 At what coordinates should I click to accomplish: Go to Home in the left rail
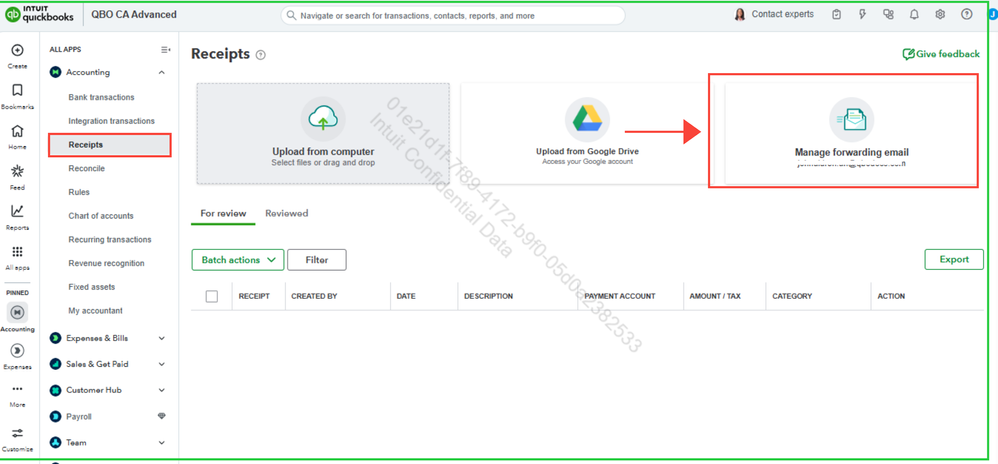click(17, 131)
